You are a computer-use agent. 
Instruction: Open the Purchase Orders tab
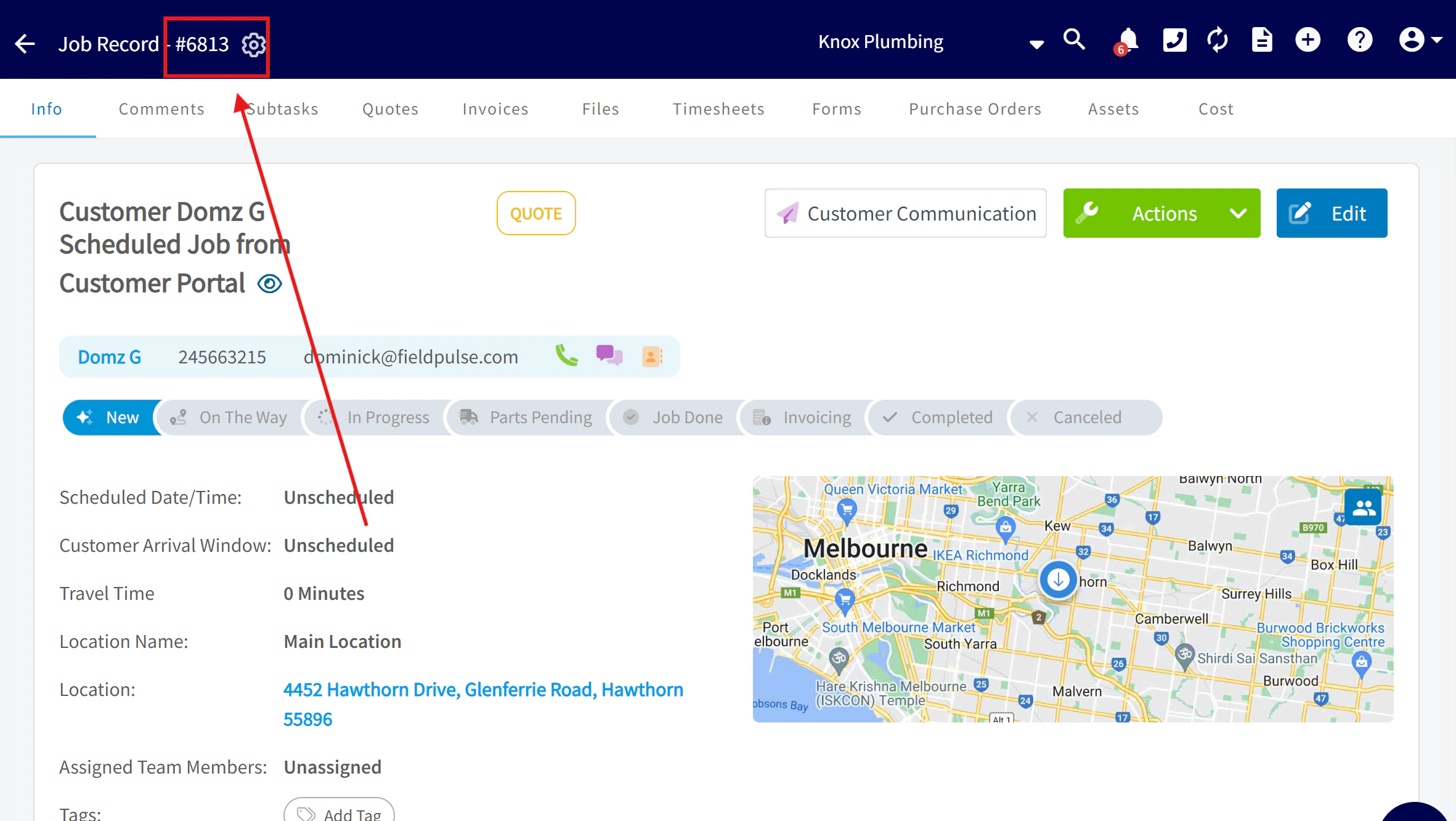tap(975, 109)
